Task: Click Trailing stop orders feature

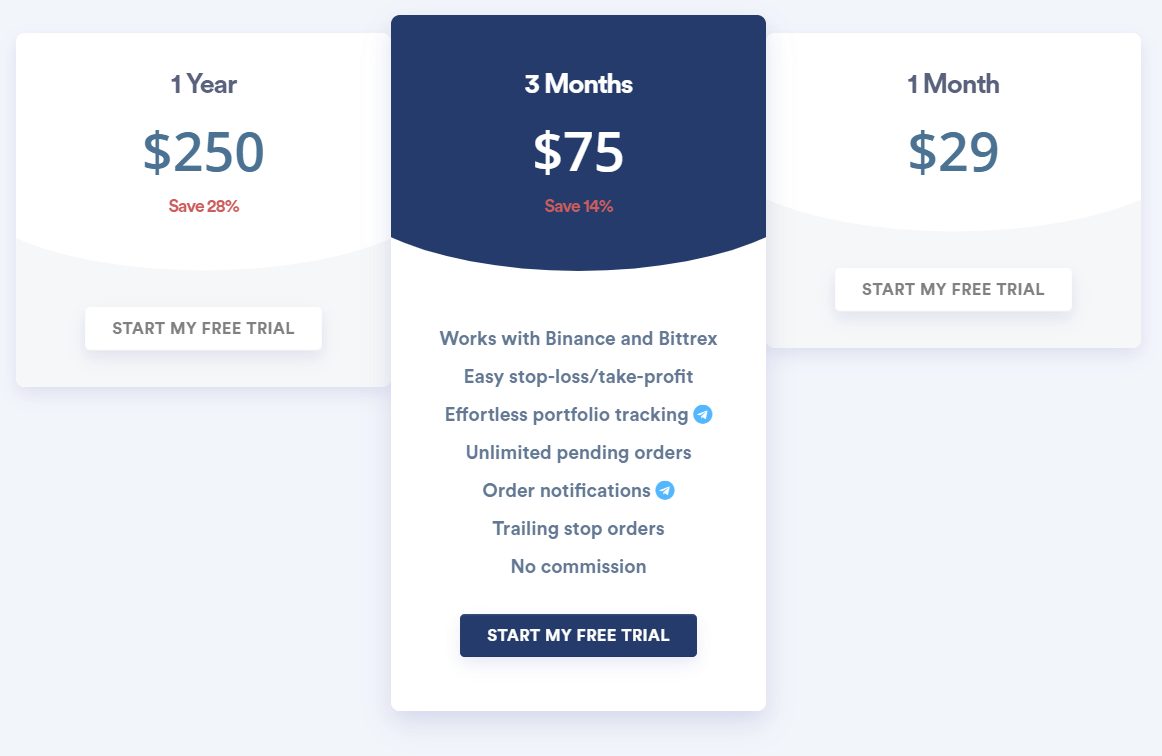Action: (579, 528)
